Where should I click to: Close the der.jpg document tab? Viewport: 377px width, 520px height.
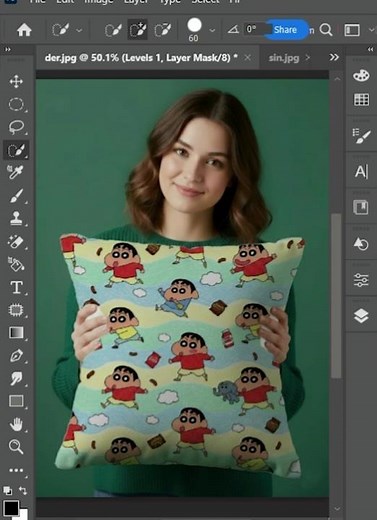(247, 58)
